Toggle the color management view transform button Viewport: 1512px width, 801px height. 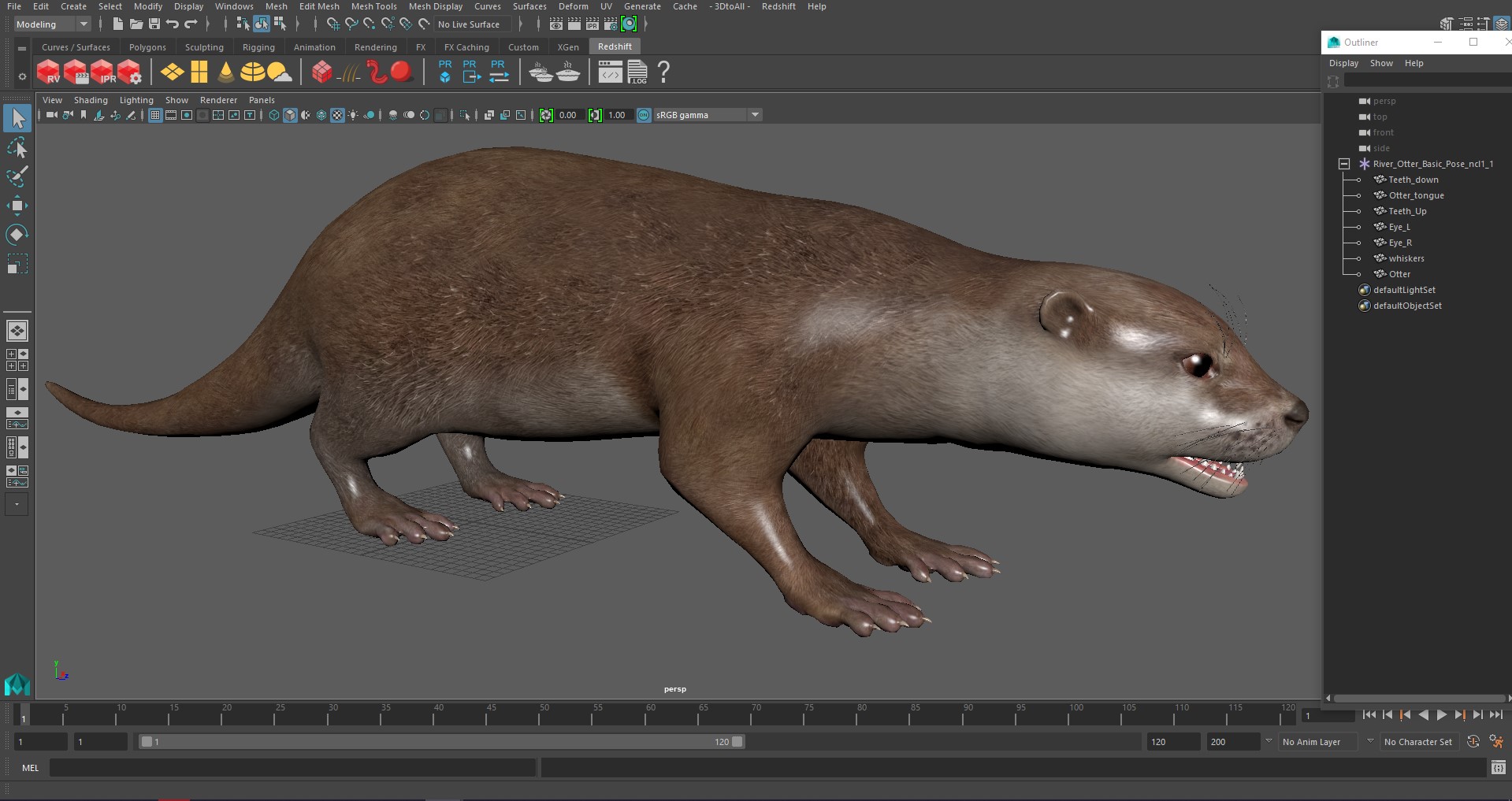644,115
